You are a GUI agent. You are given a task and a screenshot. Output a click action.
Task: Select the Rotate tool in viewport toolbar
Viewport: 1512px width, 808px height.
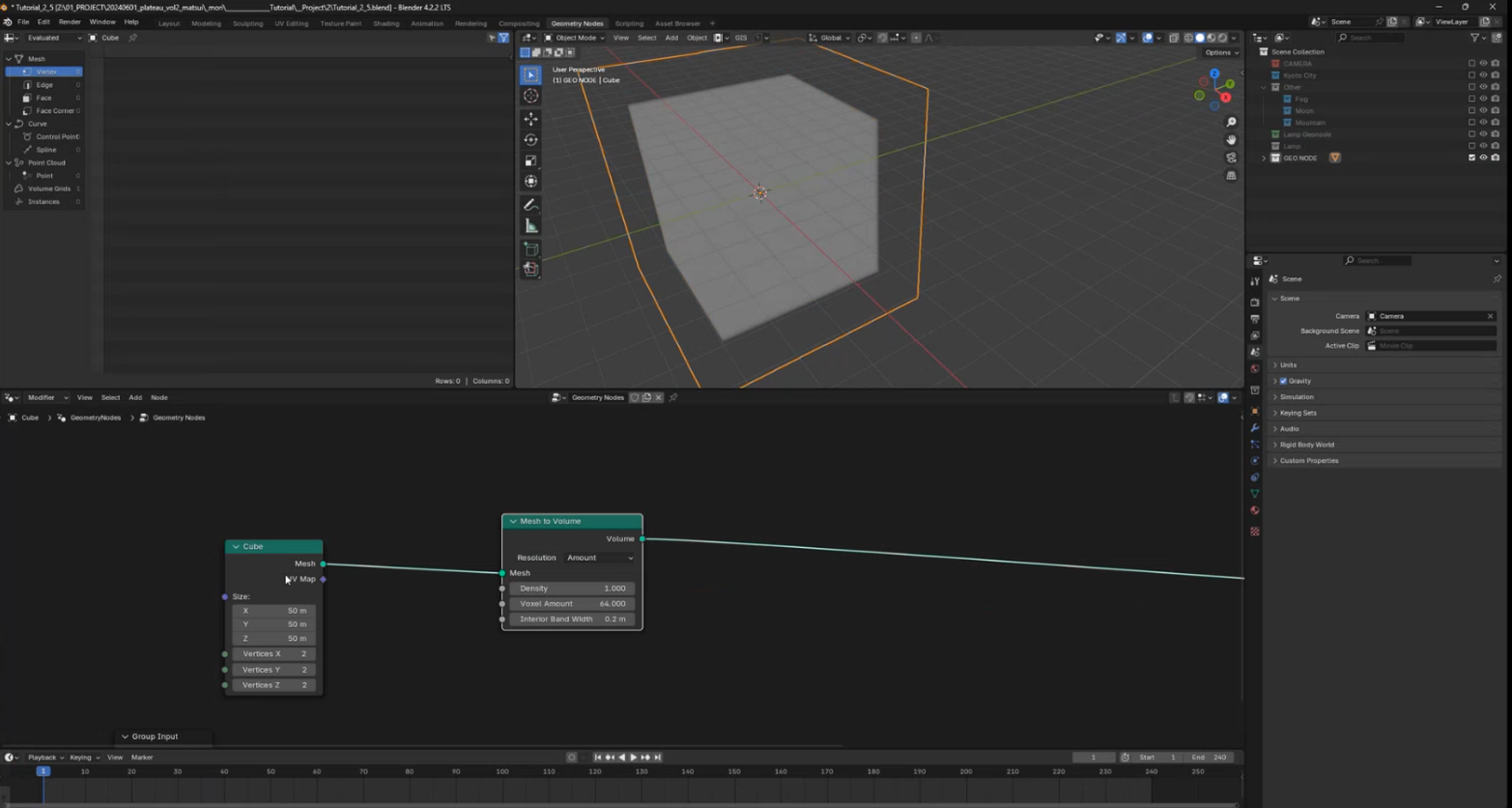530,140
